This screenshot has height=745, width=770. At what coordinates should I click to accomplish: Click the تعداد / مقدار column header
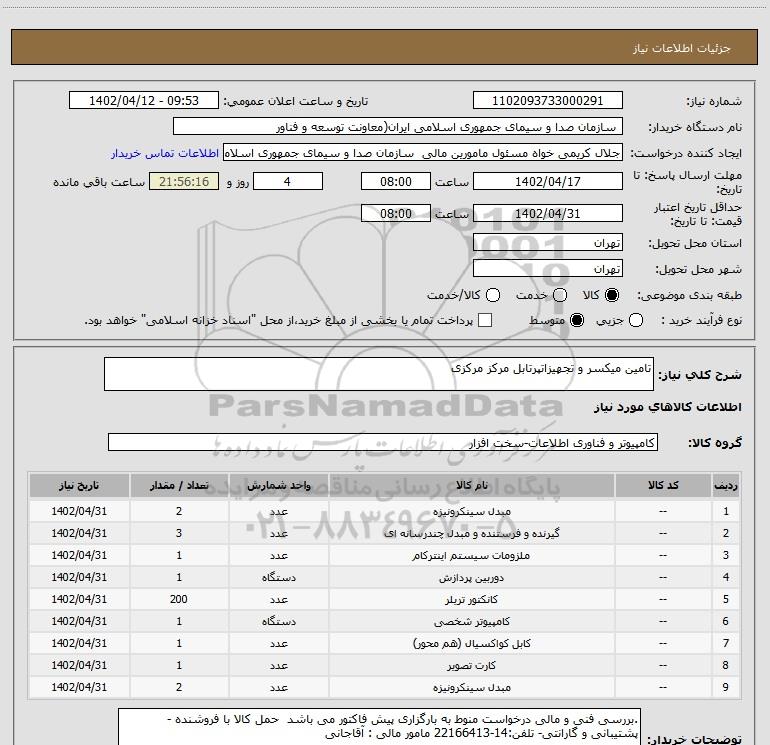pyautogui.click(x=179, y=486)
